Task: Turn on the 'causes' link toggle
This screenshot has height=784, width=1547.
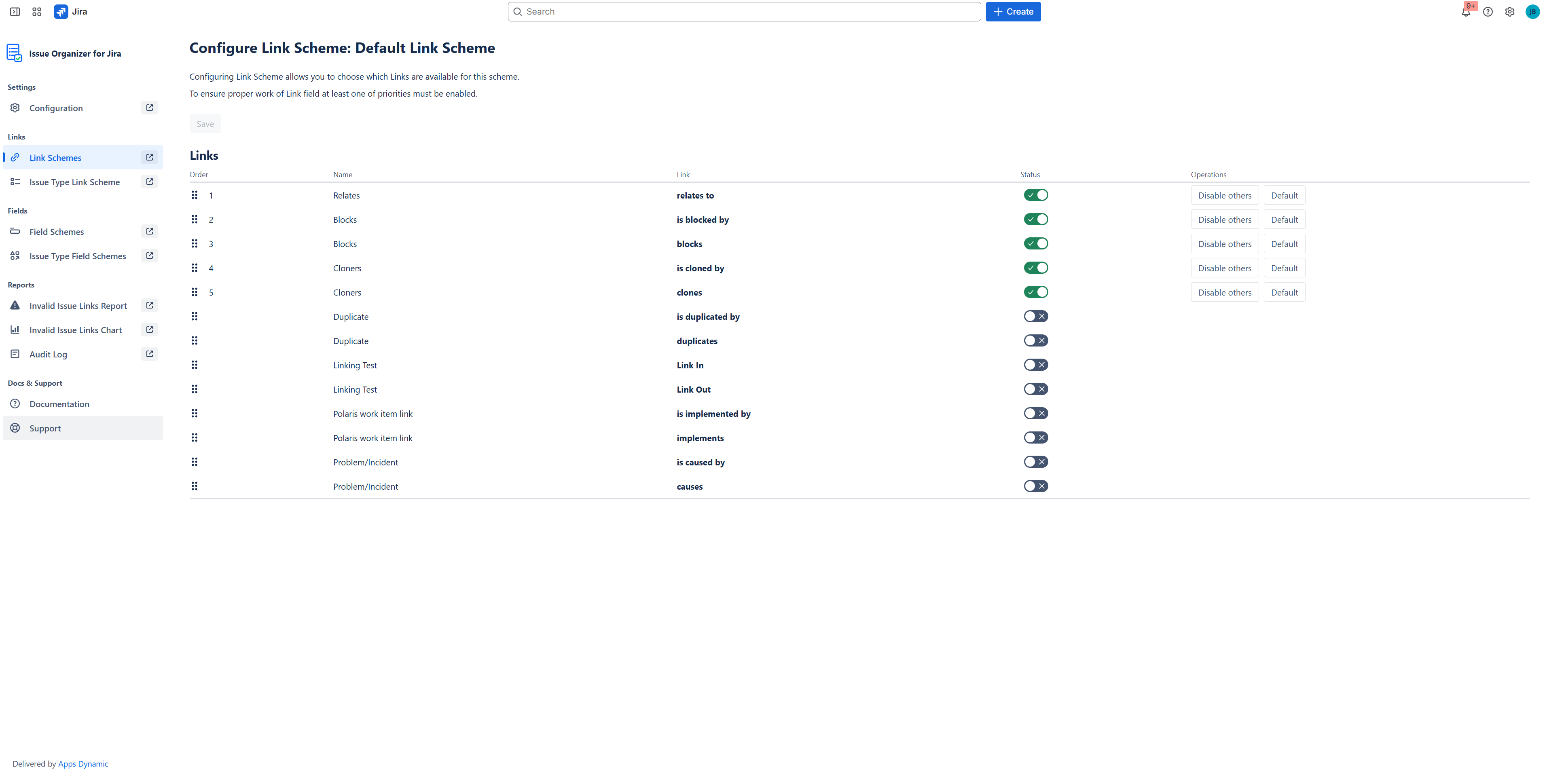Action: 1036,486
